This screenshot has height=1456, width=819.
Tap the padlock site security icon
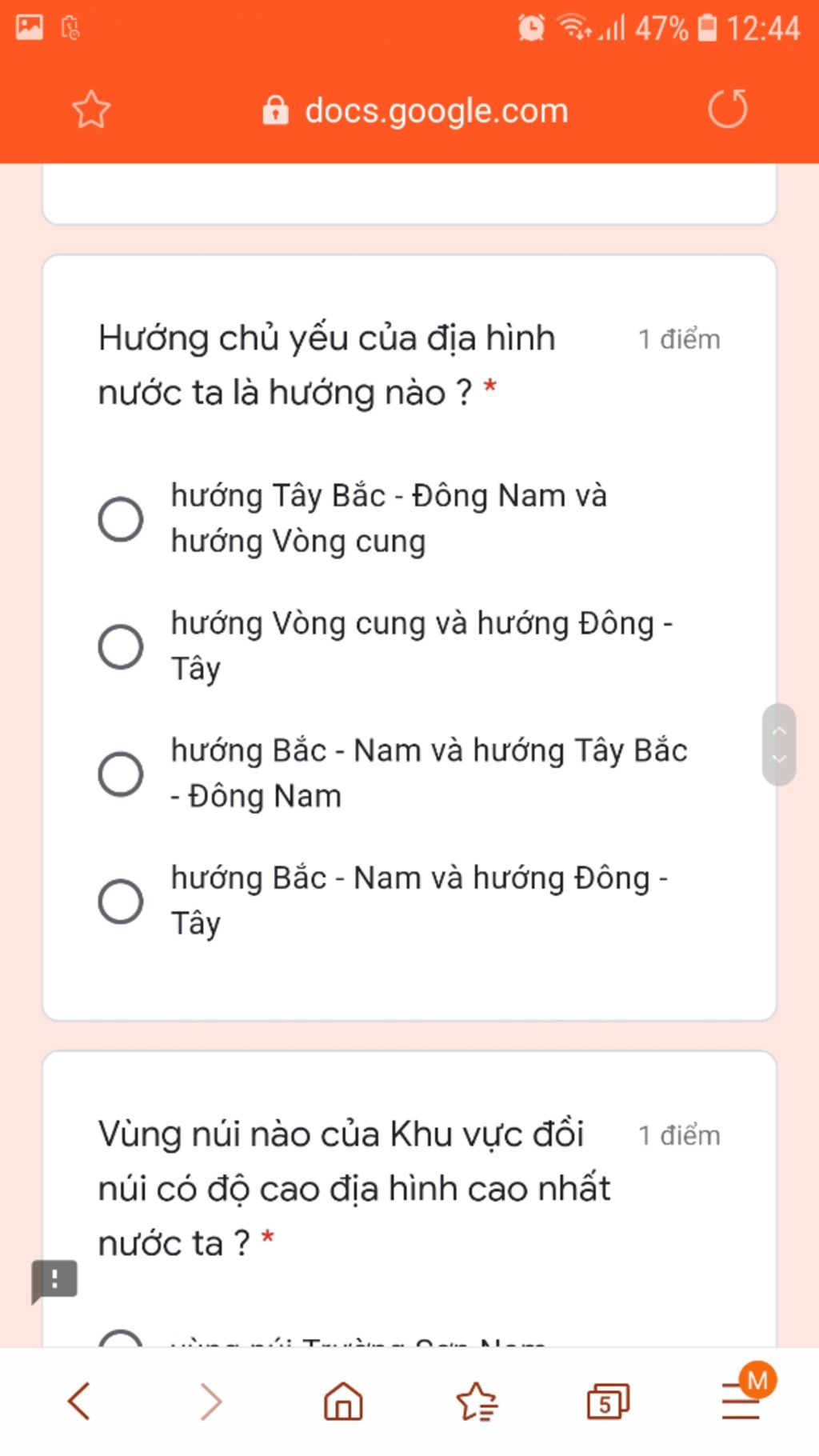click(275, 110)
